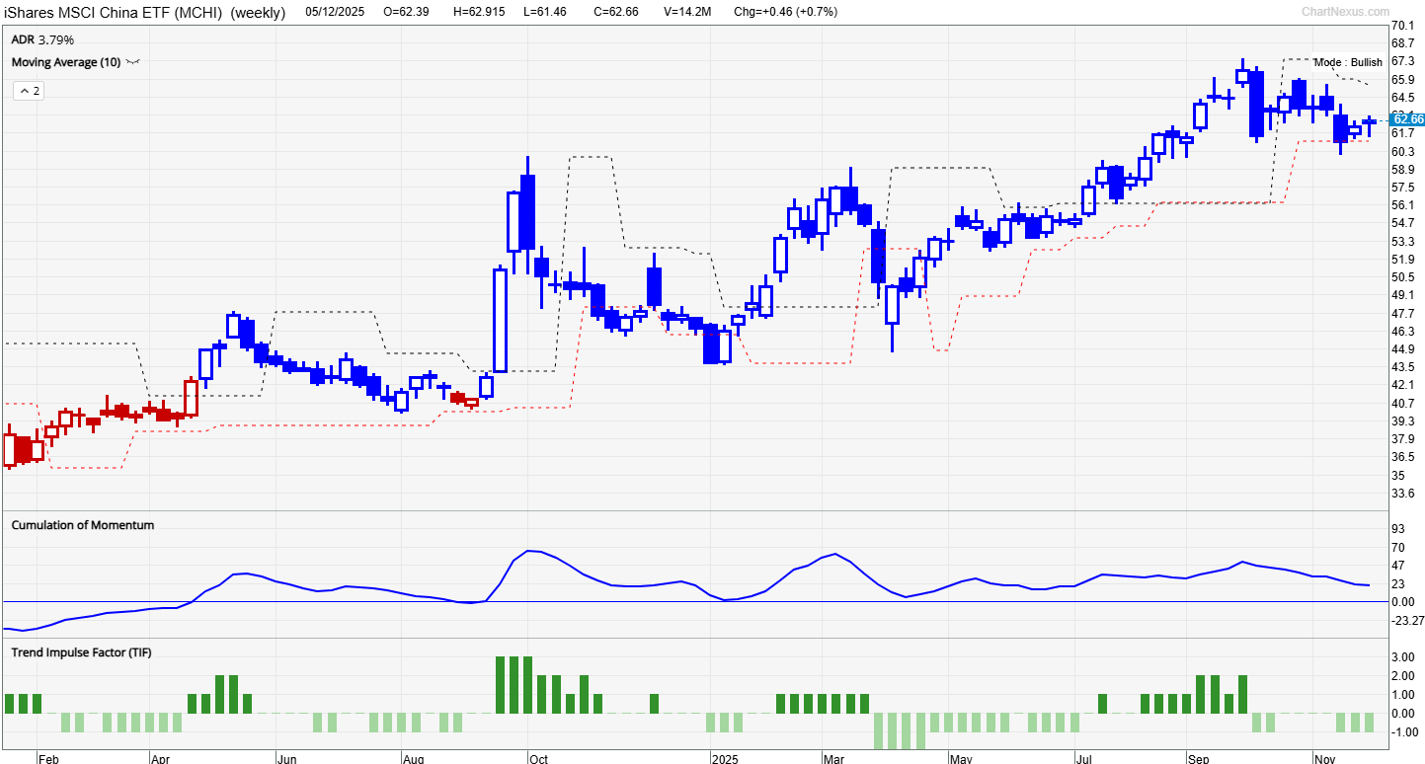Click the Moving Average (10) line icon
The width and height of the screenshot is (1425, 764).
132,62
